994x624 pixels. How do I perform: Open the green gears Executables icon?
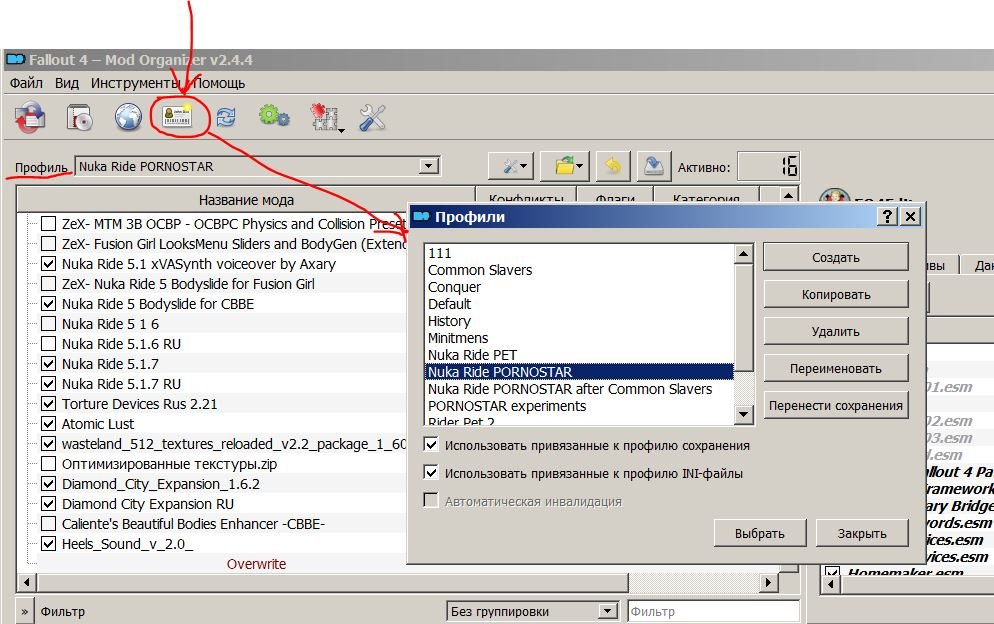[273, 118]
